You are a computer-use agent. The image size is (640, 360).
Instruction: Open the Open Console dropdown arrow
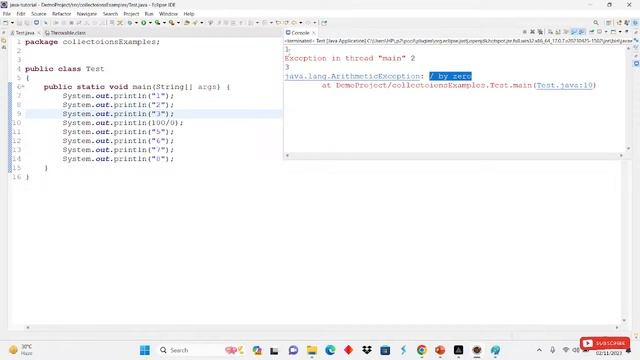click(x=620, y=32)
